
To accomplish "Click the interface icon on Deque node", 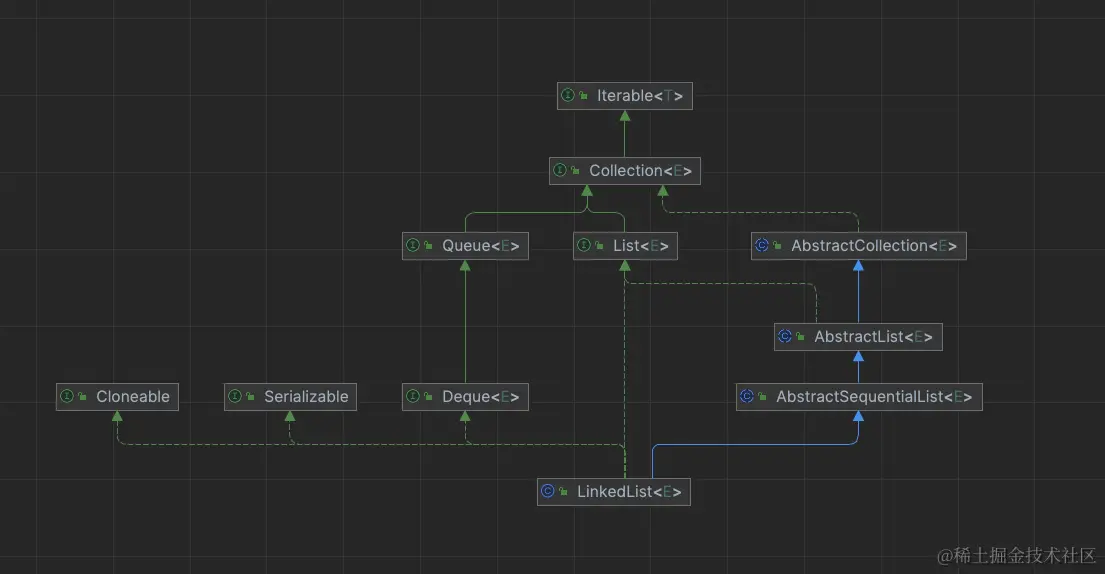I will pos(413,397).
